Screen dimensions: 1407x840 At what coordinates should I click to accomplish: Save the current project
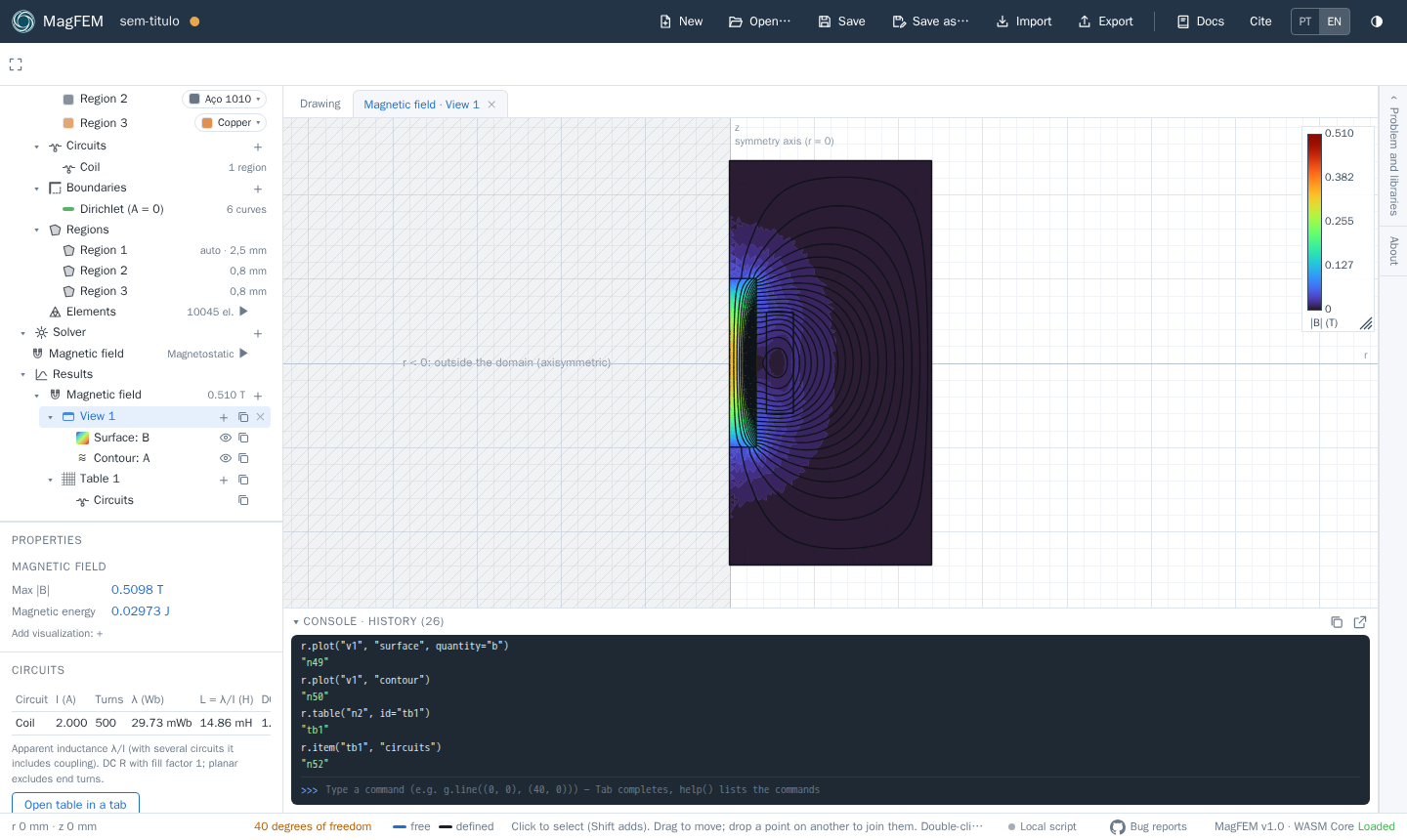pos(841,21)
